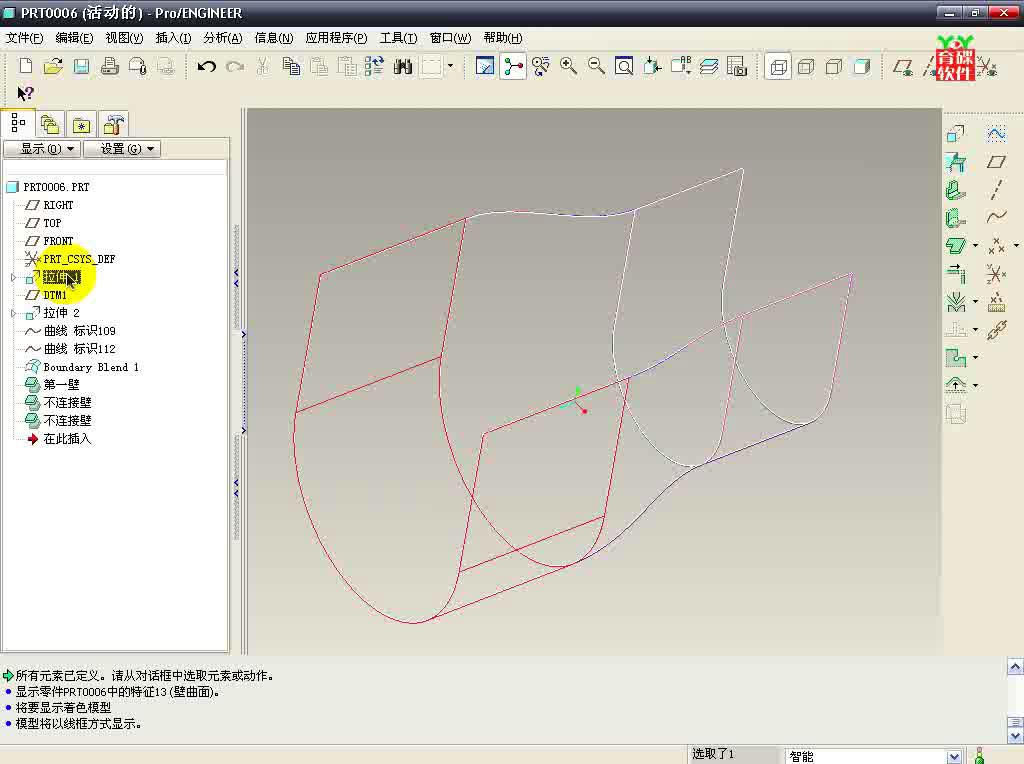The image size is (1024, 764).
Task: Click the message area scroll up arrow
Action: click(1016, 667)
